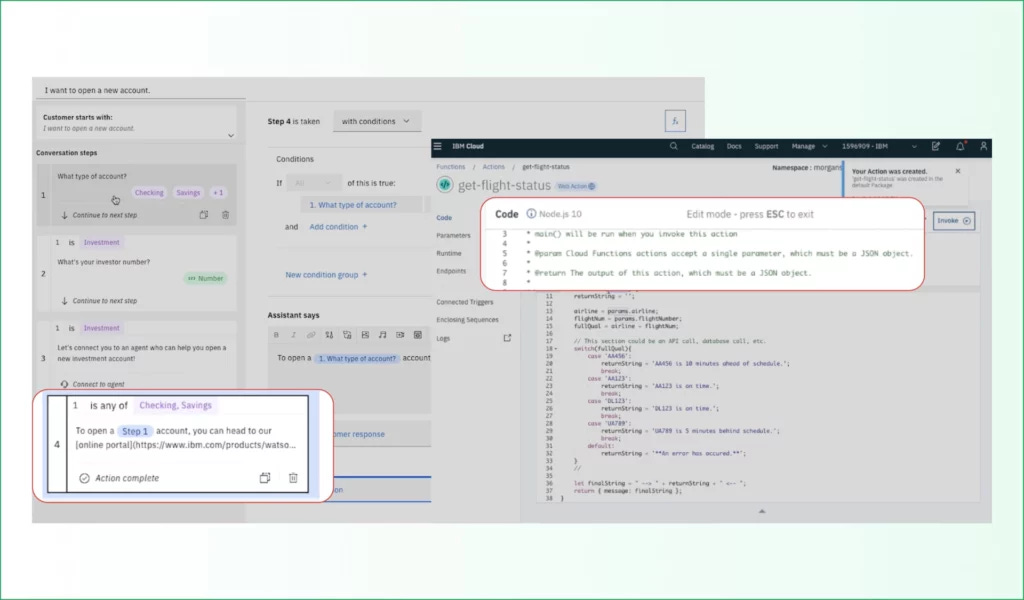
Task: Click the Action complete checkmark in step 4
Action: 84,478
